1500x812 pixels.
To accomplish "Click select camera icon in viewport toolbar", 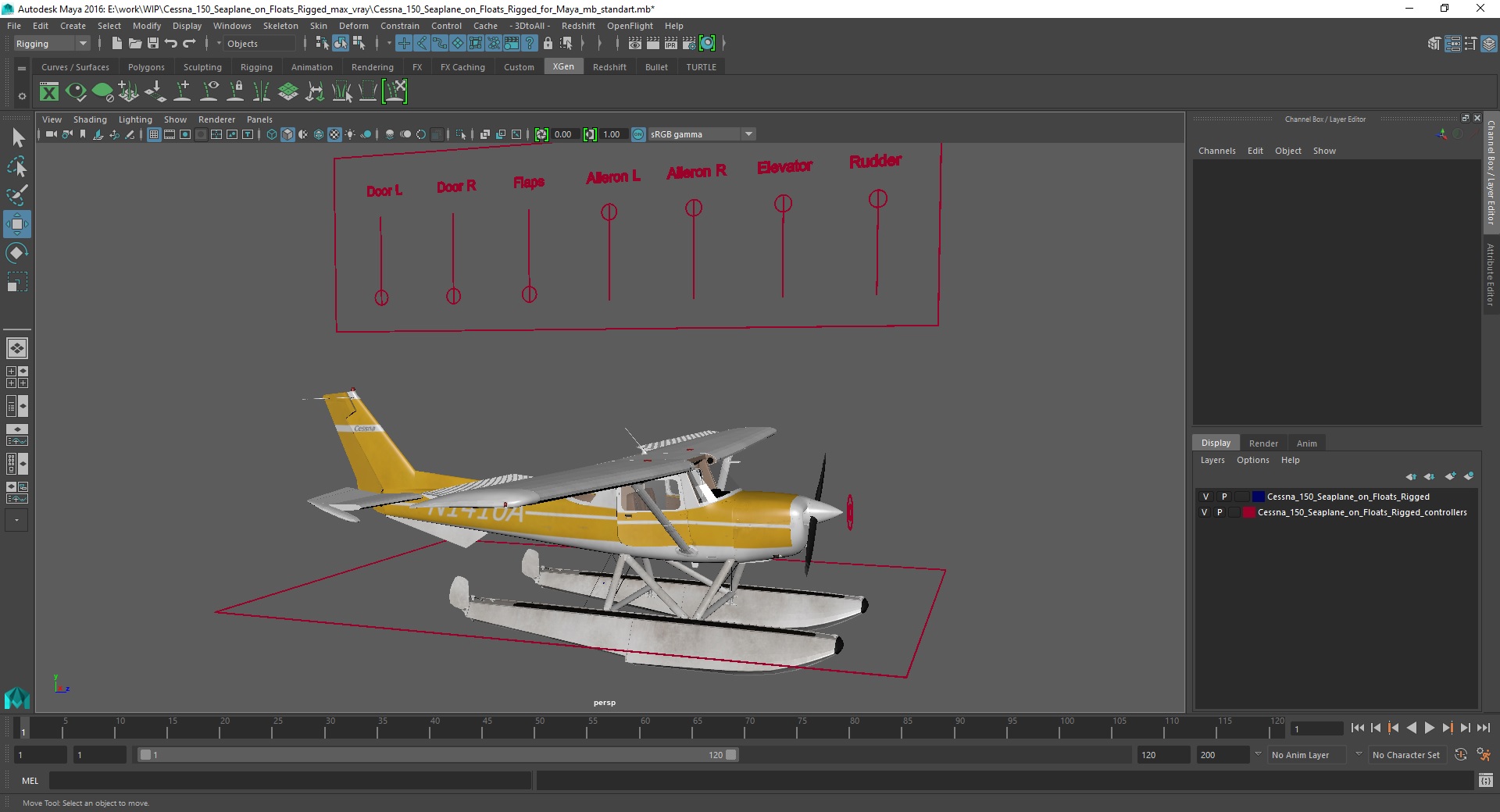I will pyautogui.click(x=51, y=134).
